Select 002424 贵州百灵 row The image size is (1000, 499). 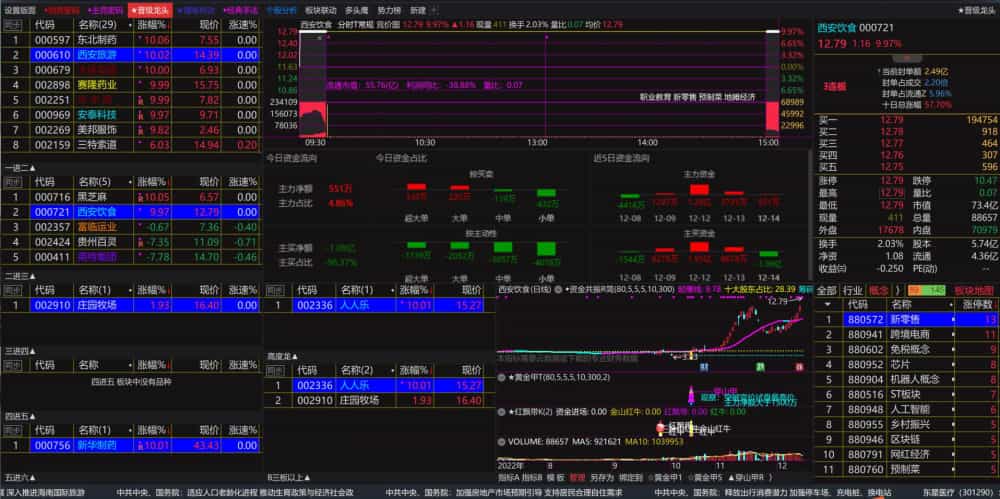pyautogui.click(x=130, y=242)
